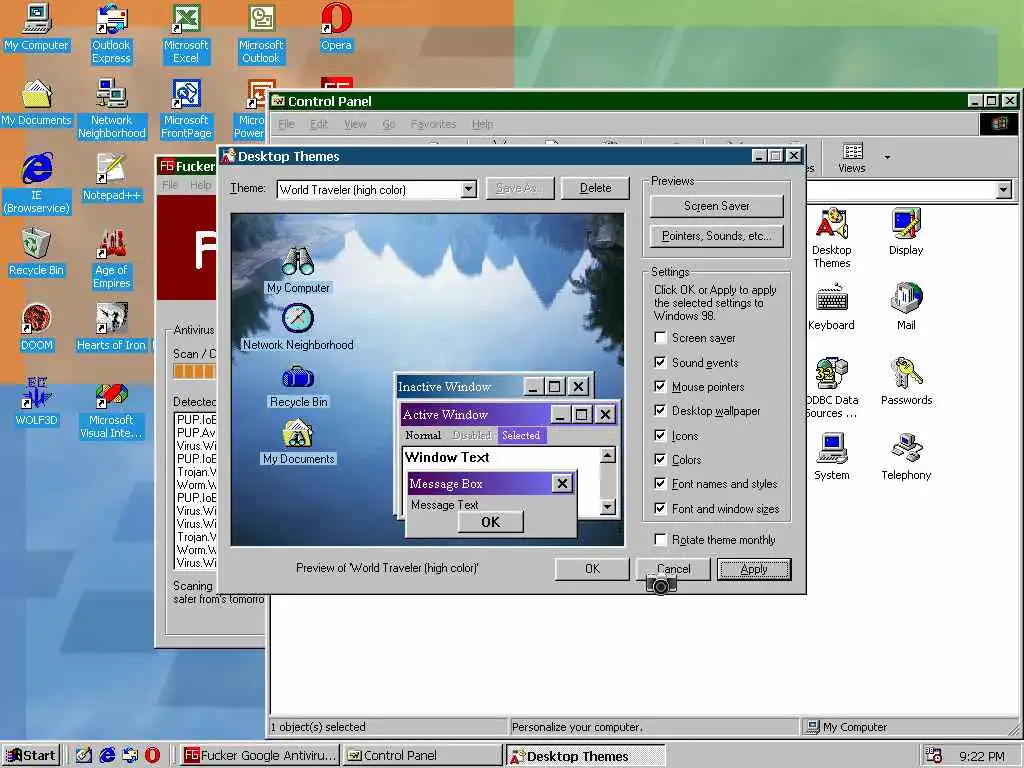The height and width of the screenshot is (768, 1024).
Task: Start DOOM from the desktop
Action: (36, 328)
